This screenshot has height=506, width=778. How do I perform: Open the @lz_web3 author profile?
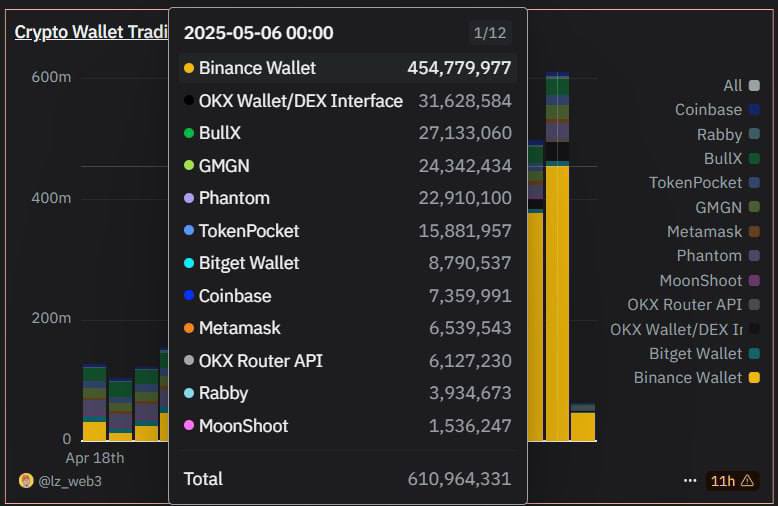pyautogui.click(x=70, y=481)
